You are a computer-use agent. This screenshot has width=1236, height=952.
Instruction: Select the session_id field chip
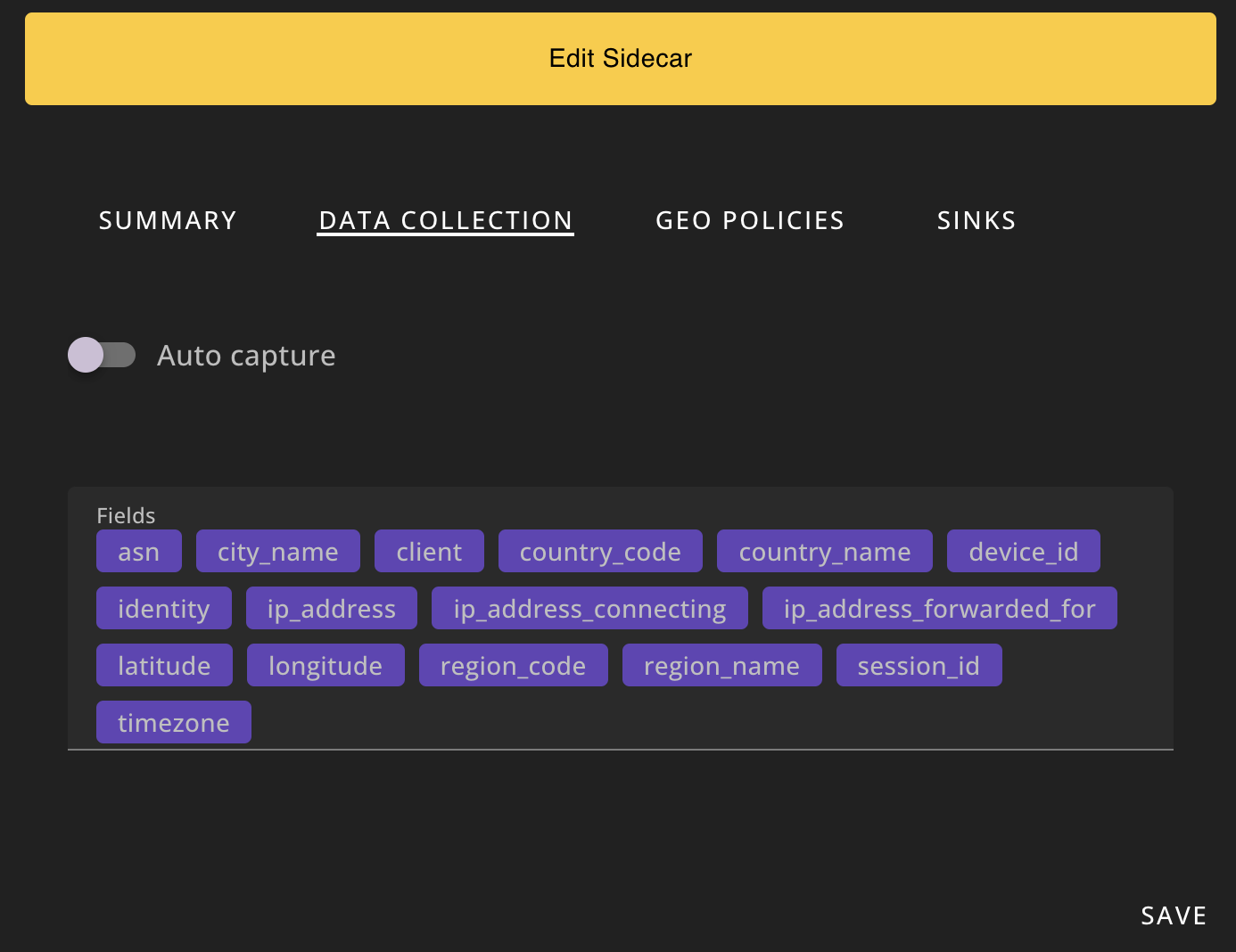(x=919, y=665)
